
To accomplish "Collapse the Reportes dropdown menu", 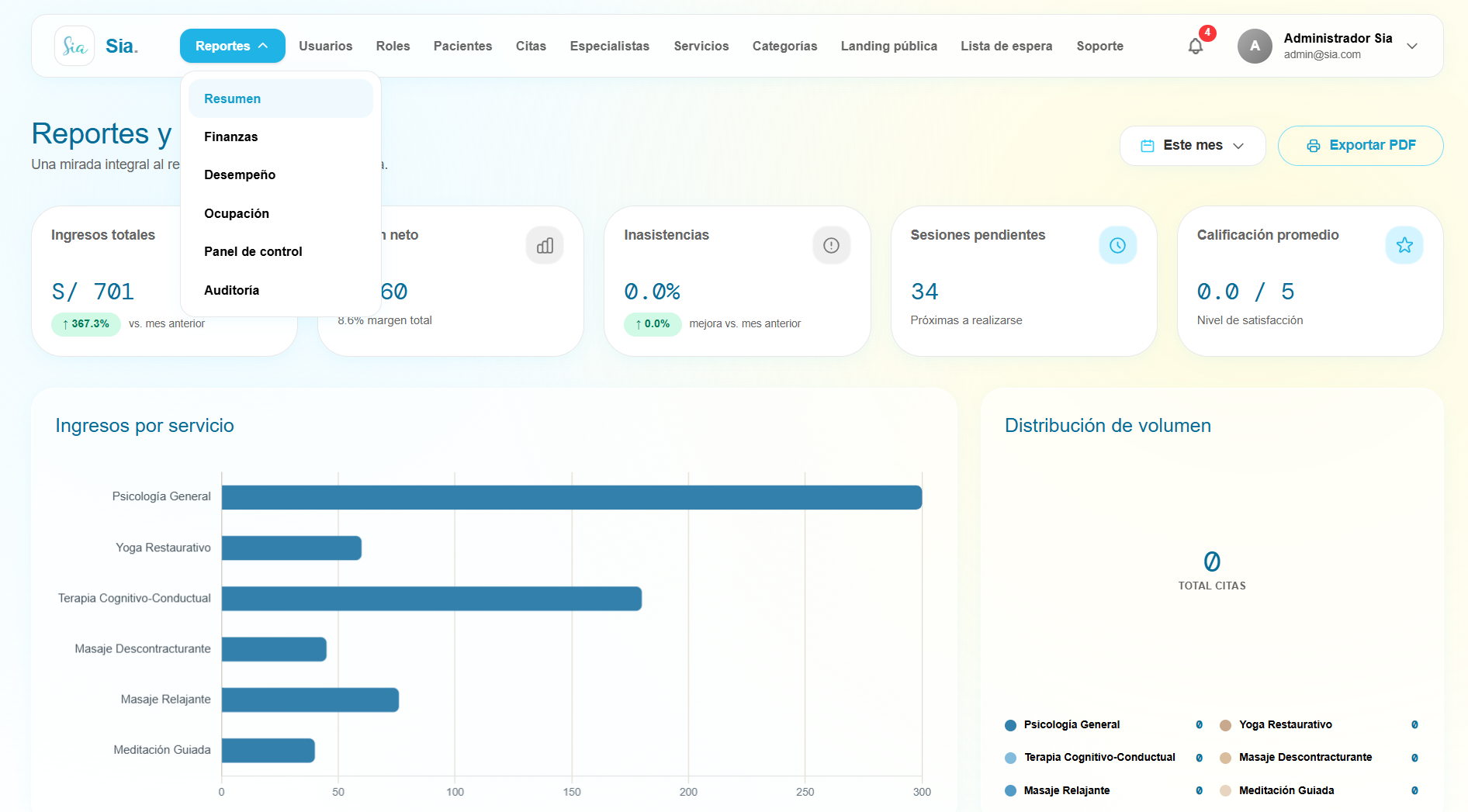I will [232, 46].
